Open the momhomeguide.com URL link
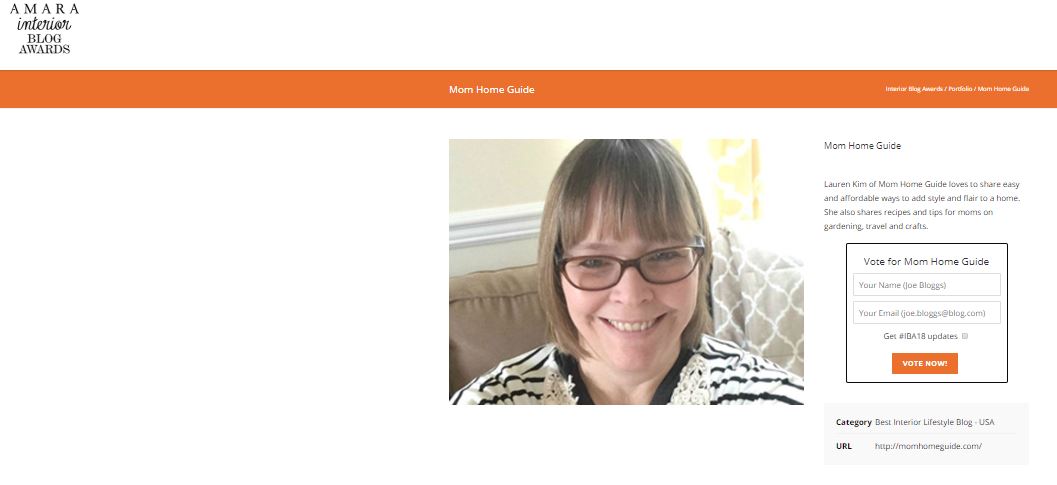 point(928,446)
